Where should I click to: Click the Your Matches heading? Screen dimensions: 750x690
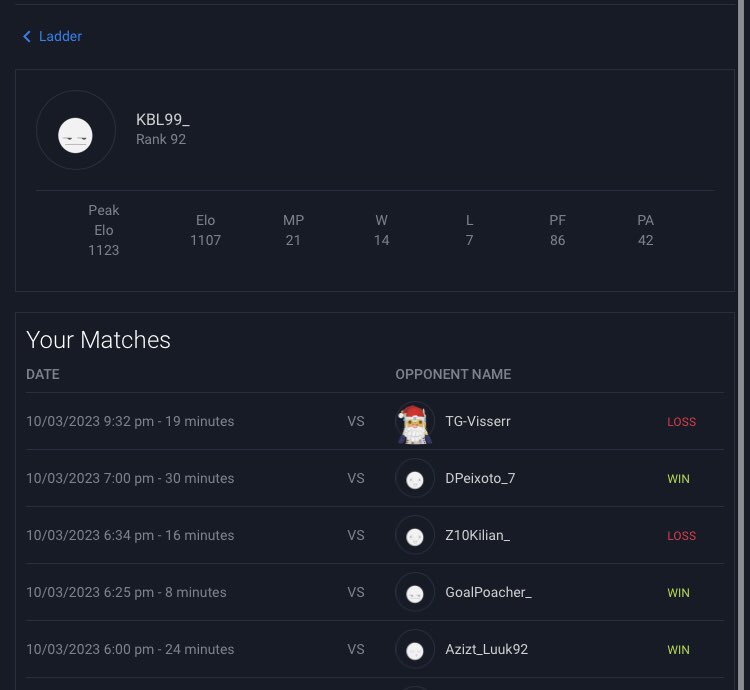[x=98, y=340]
